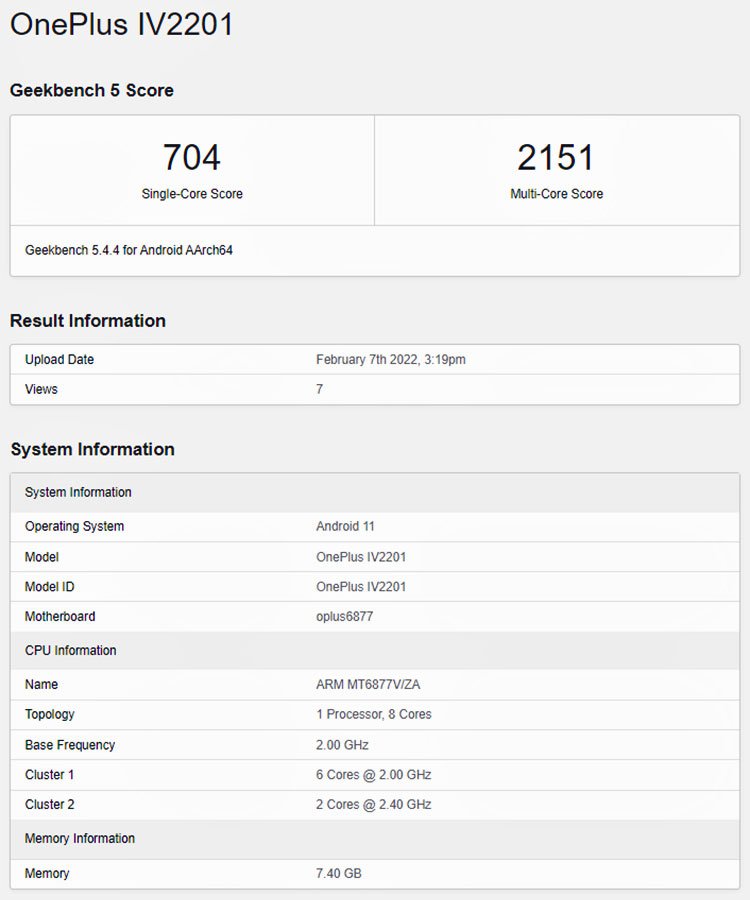Screen dimensions: 750x900
Task: Select the views count value 7
Action: tap(320, 389)
